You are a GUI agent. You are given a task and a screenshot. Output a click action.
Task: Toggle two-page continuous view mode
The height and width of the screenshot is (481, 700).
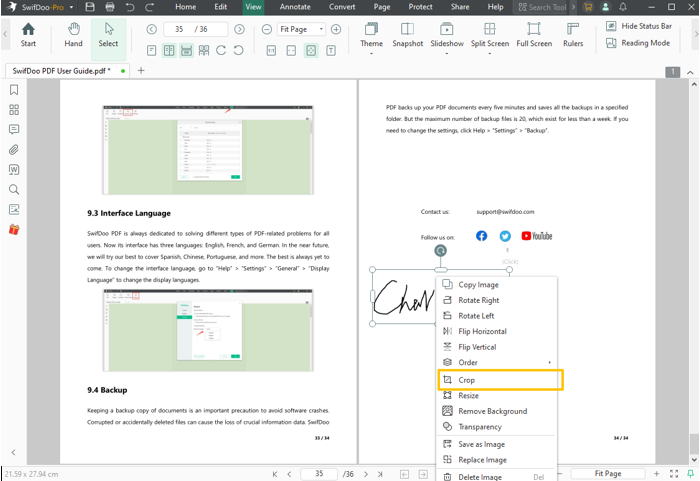click(x=204, y=50)
